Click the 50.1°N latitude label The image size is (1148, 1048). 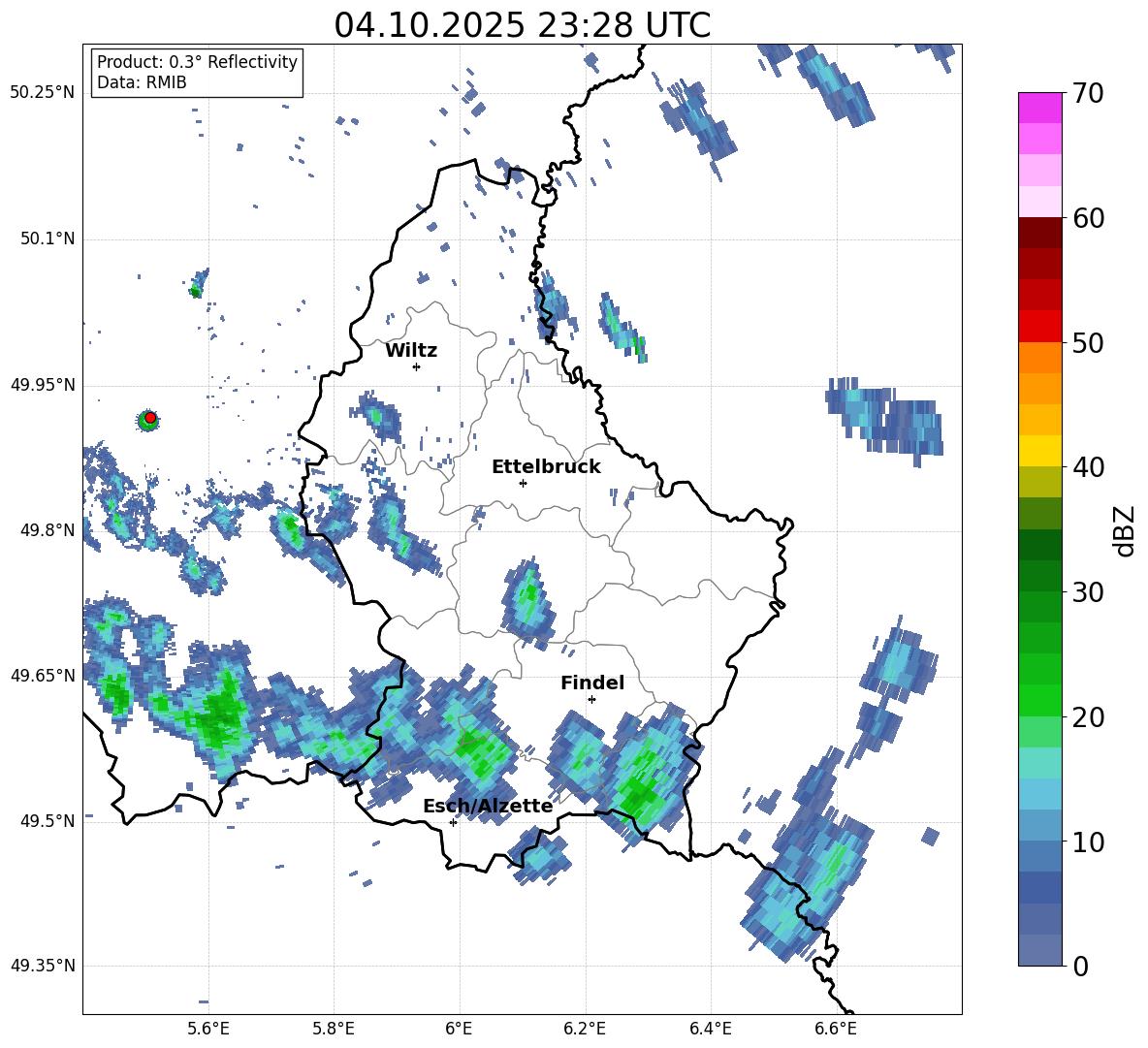48,239
